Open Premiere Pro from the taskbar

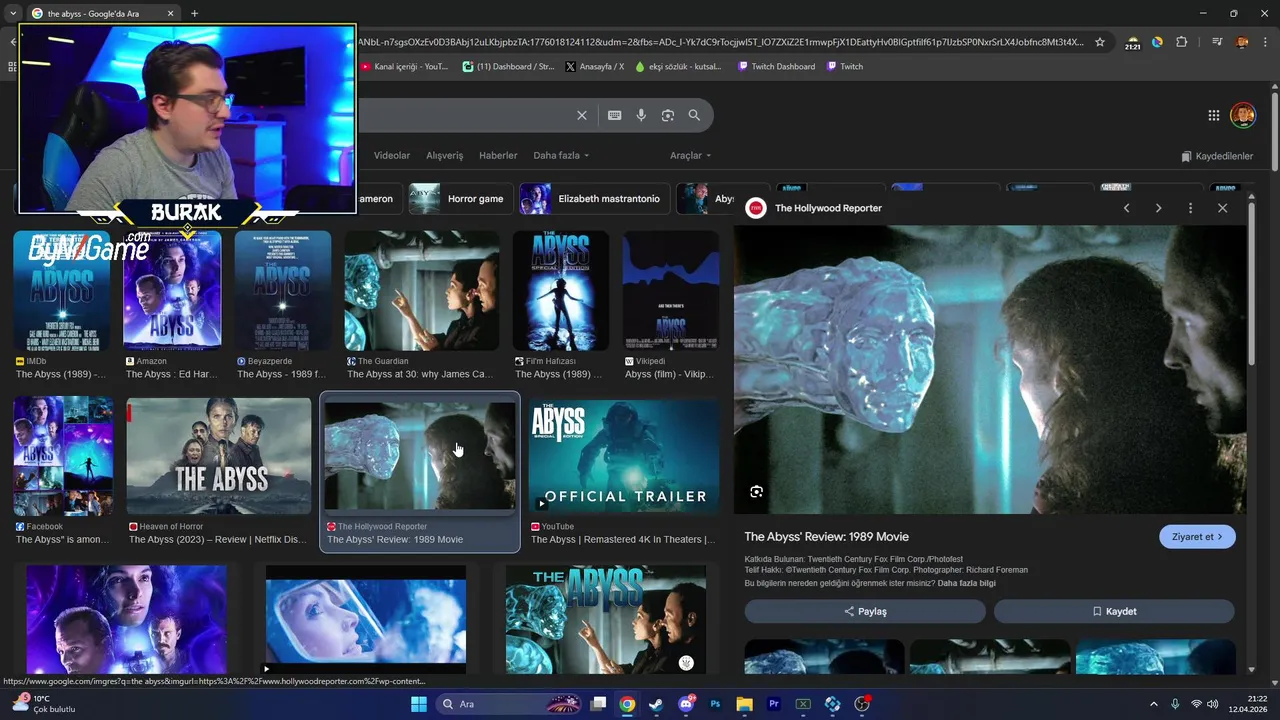coord(773,704)
